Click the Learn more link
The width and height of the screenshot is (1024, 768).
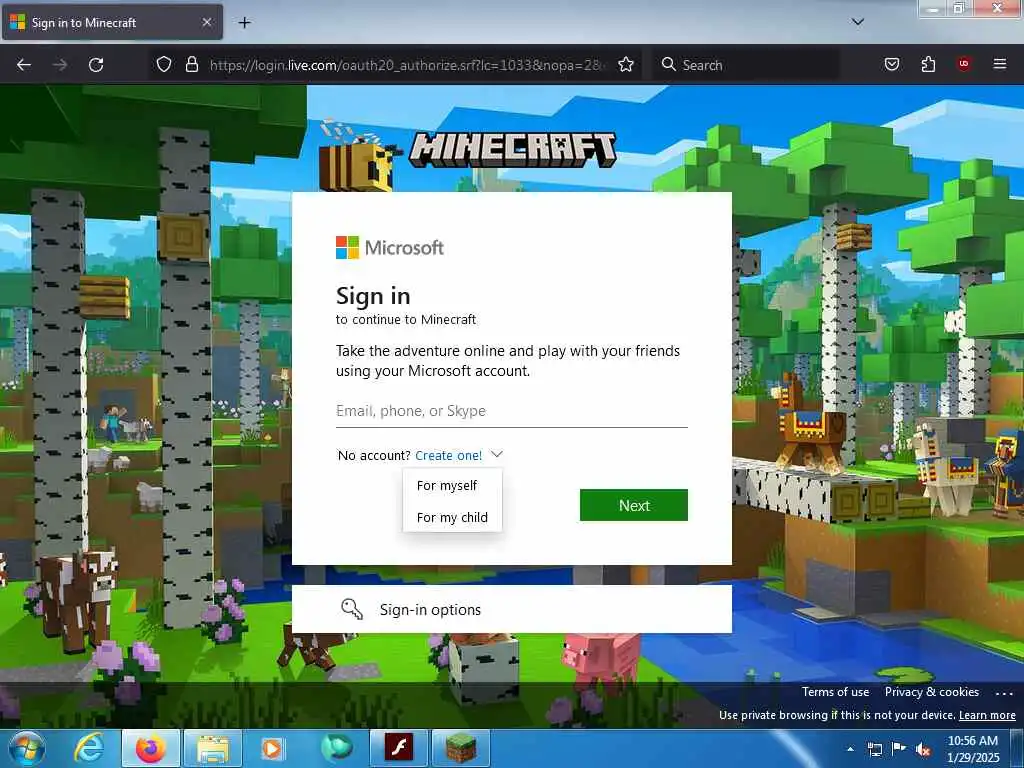(x=987, y=715)
